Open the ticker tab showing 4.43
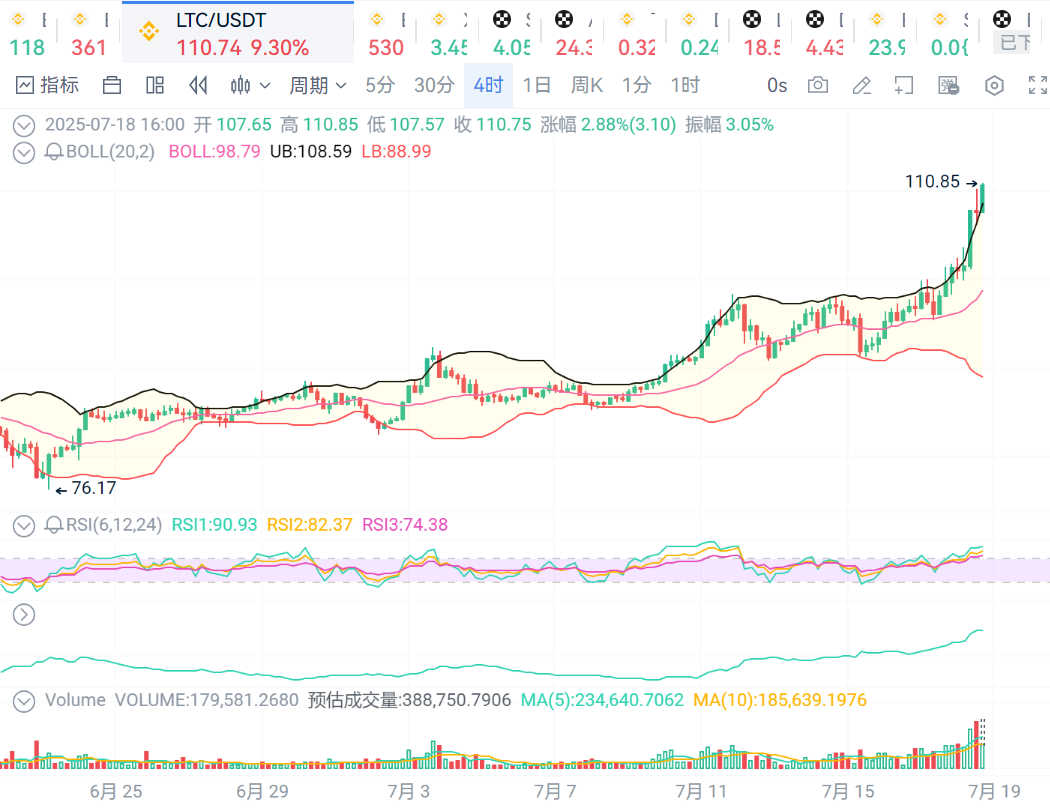1050x810 pixels. point(824,33)
